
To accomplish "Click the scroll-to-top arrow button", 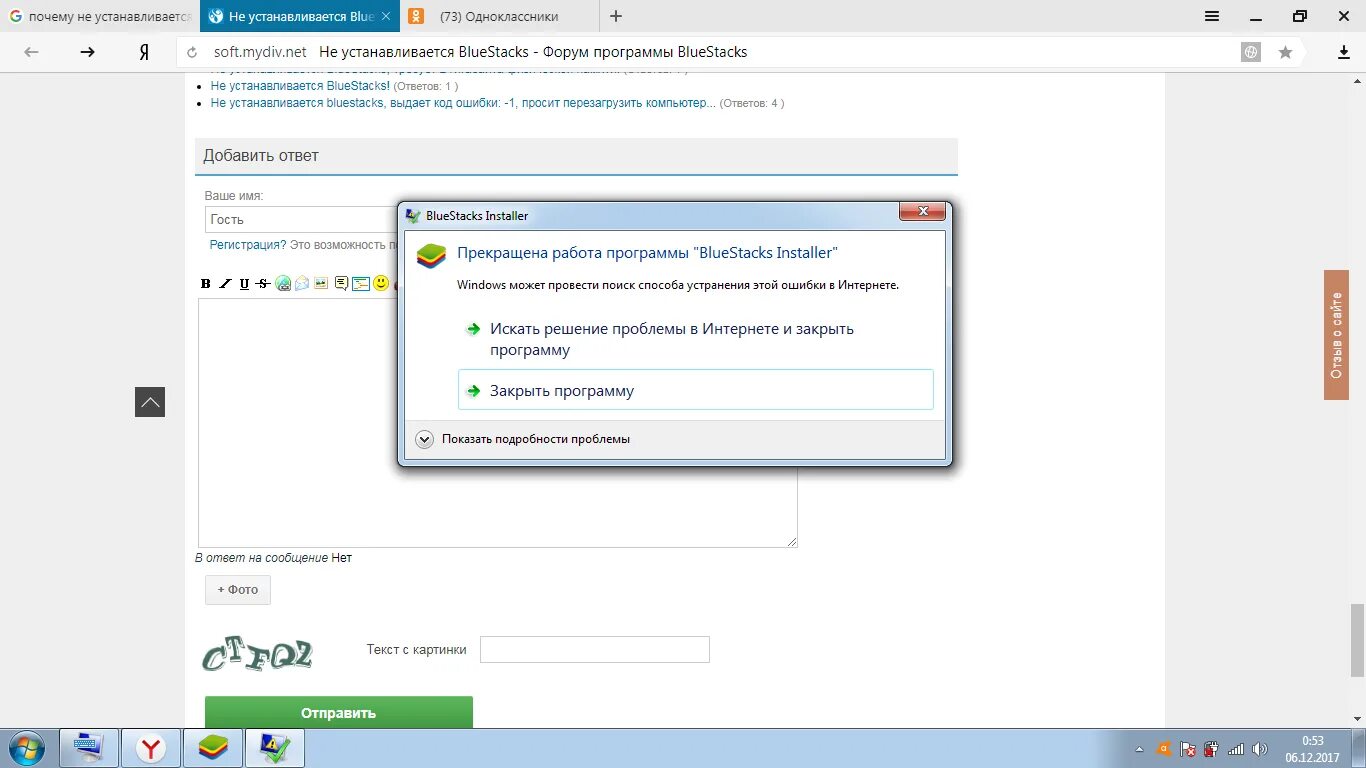I will [150, 402].
